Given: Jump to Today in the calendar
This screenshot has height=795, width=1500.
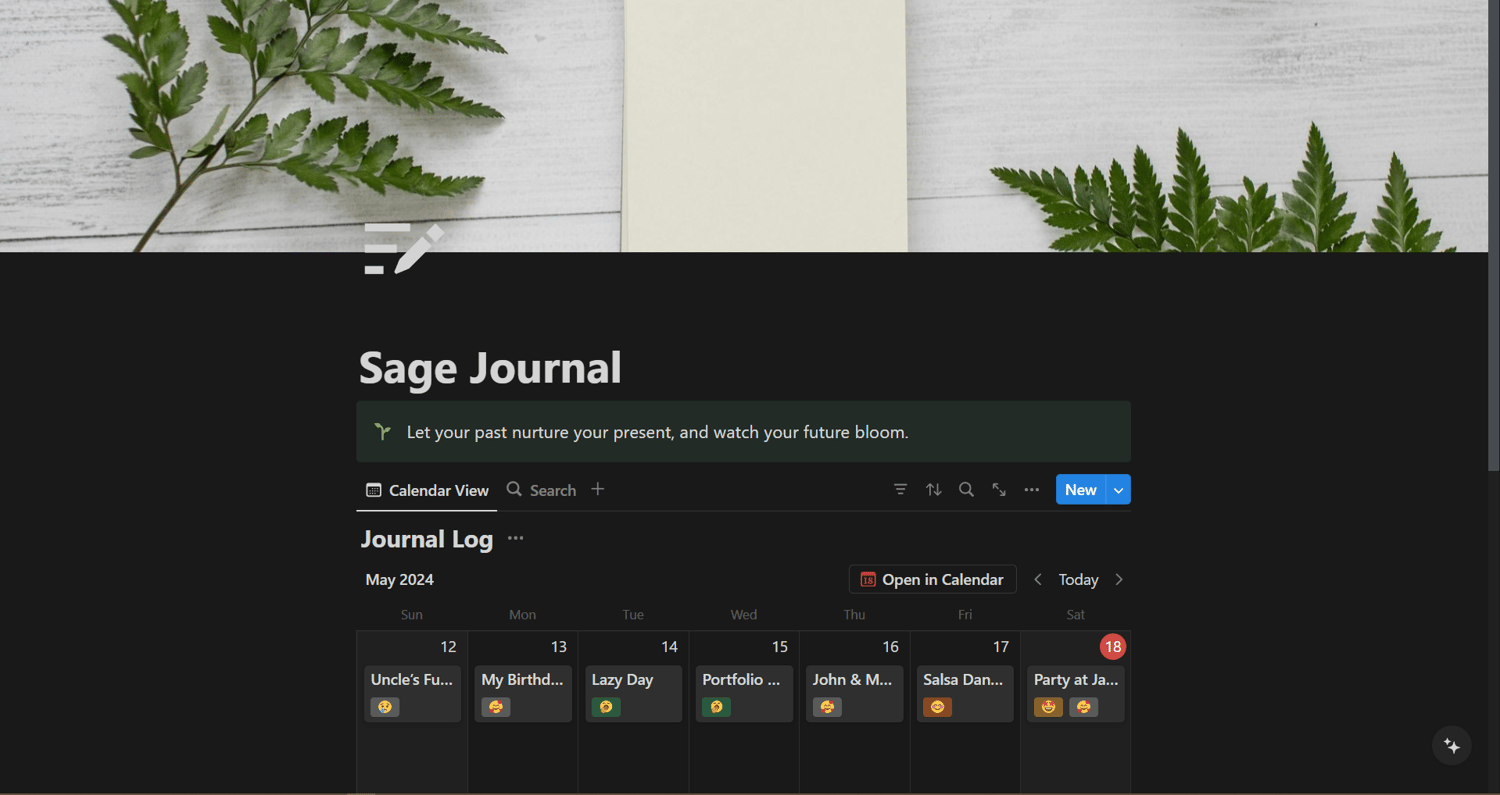Looking at the screenshot, I should pos(1078,580).
